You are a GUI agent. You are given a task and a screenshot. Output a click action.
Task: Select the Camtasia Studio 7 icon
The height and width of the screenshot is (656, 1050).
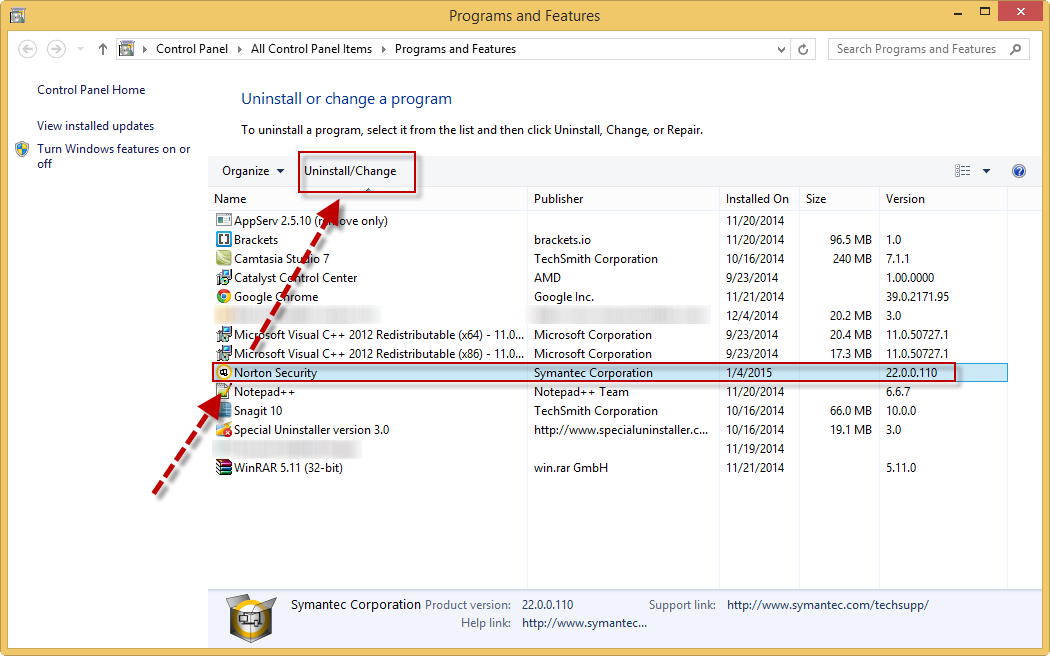(x=224, y=258)
